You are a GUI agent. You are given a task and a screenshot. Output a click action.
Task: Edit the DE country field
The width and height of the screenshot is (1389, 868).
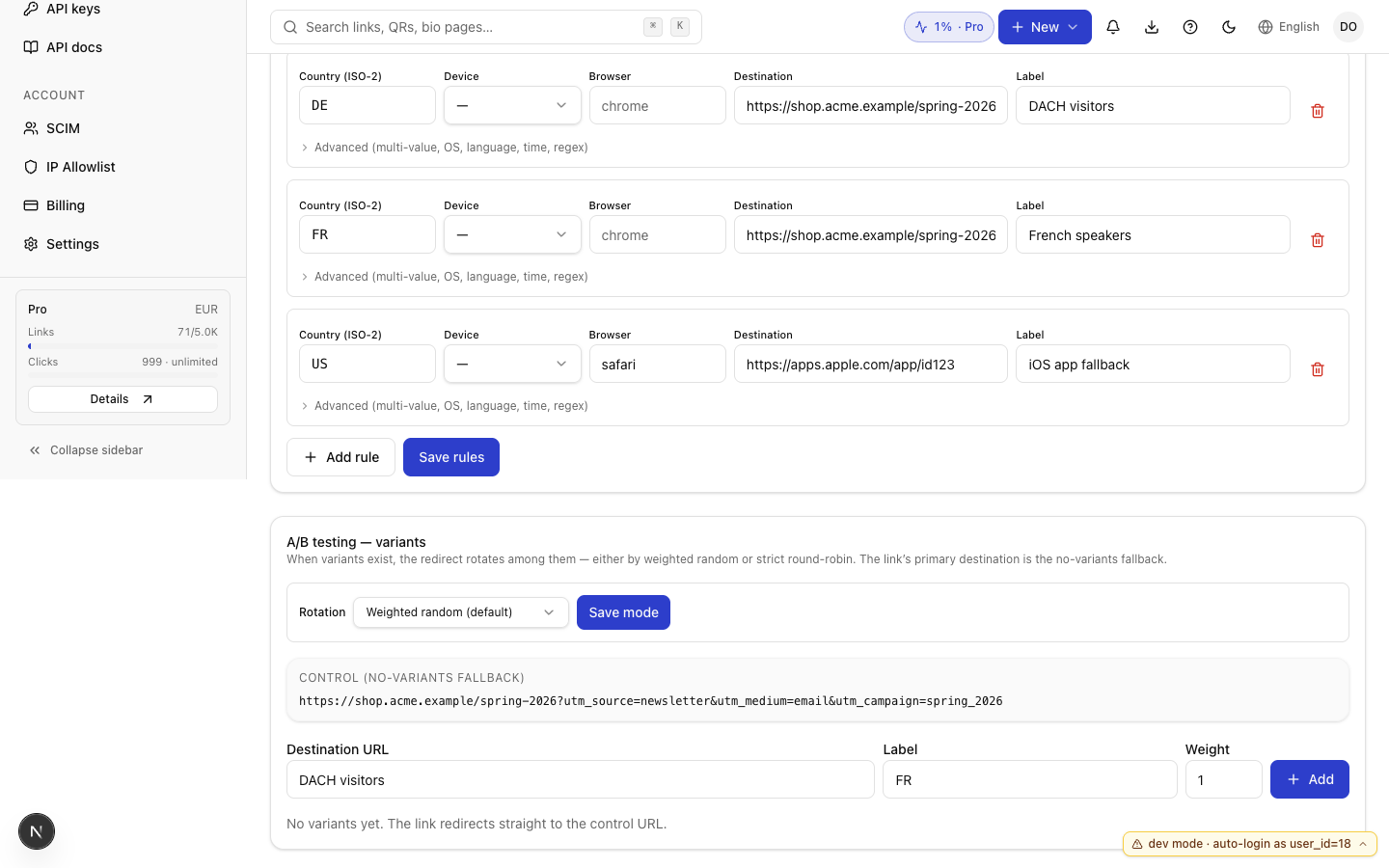(x=368, y=105)
